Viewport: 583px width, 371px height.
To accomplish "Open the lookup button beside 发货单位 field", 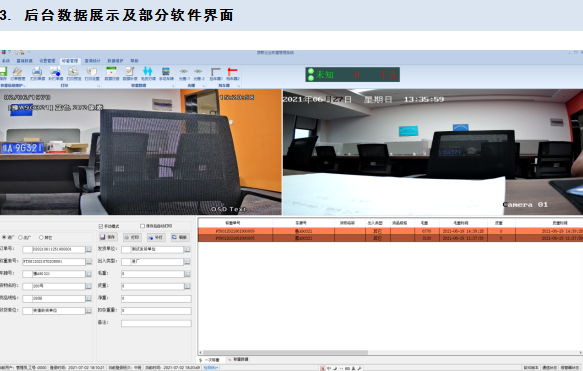I will click(187, 249).
